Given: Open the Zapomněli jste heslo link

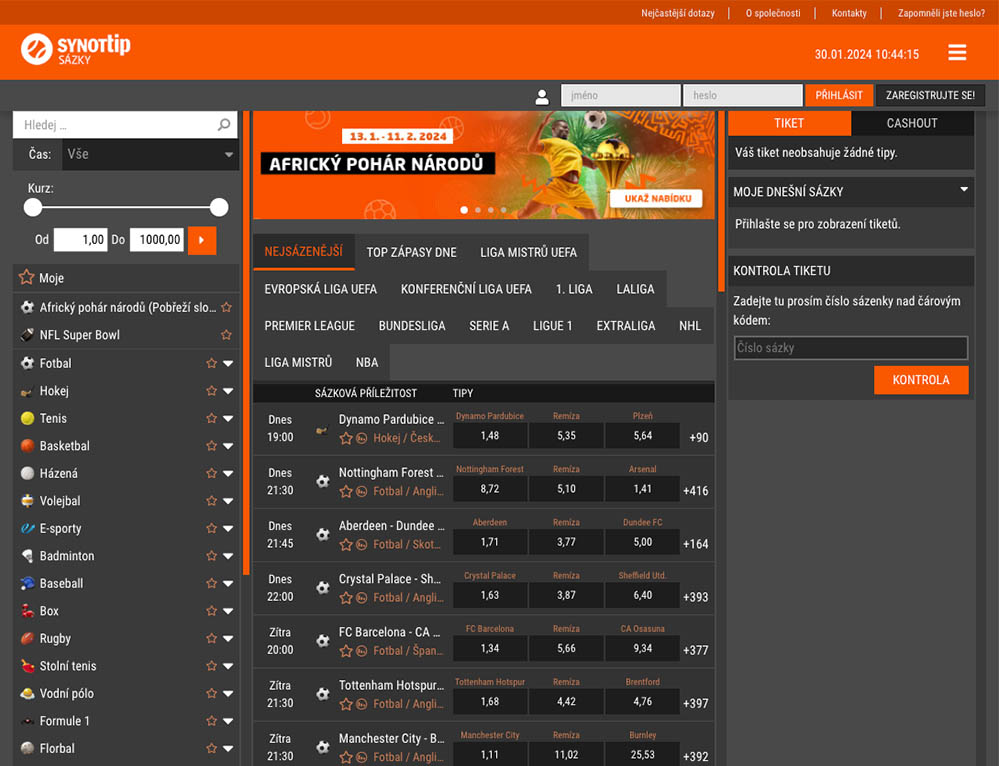Looking at the screenshot, I should click(941, 13).
